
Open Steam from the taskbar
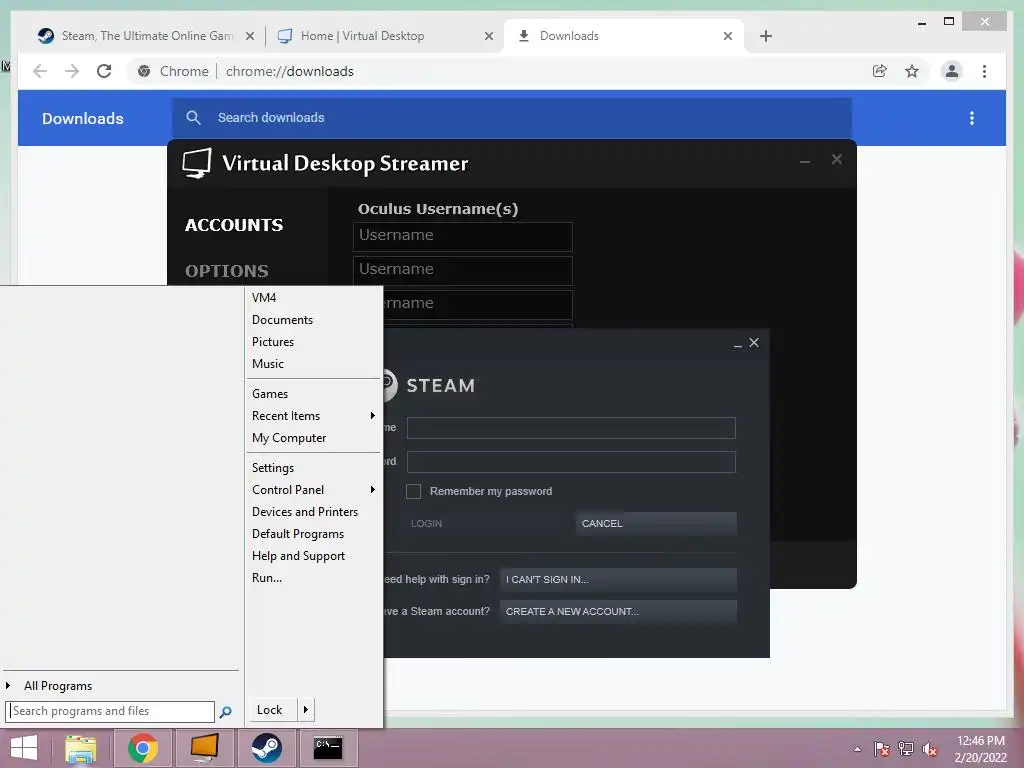pyautogui.click(x=266, y=748)
